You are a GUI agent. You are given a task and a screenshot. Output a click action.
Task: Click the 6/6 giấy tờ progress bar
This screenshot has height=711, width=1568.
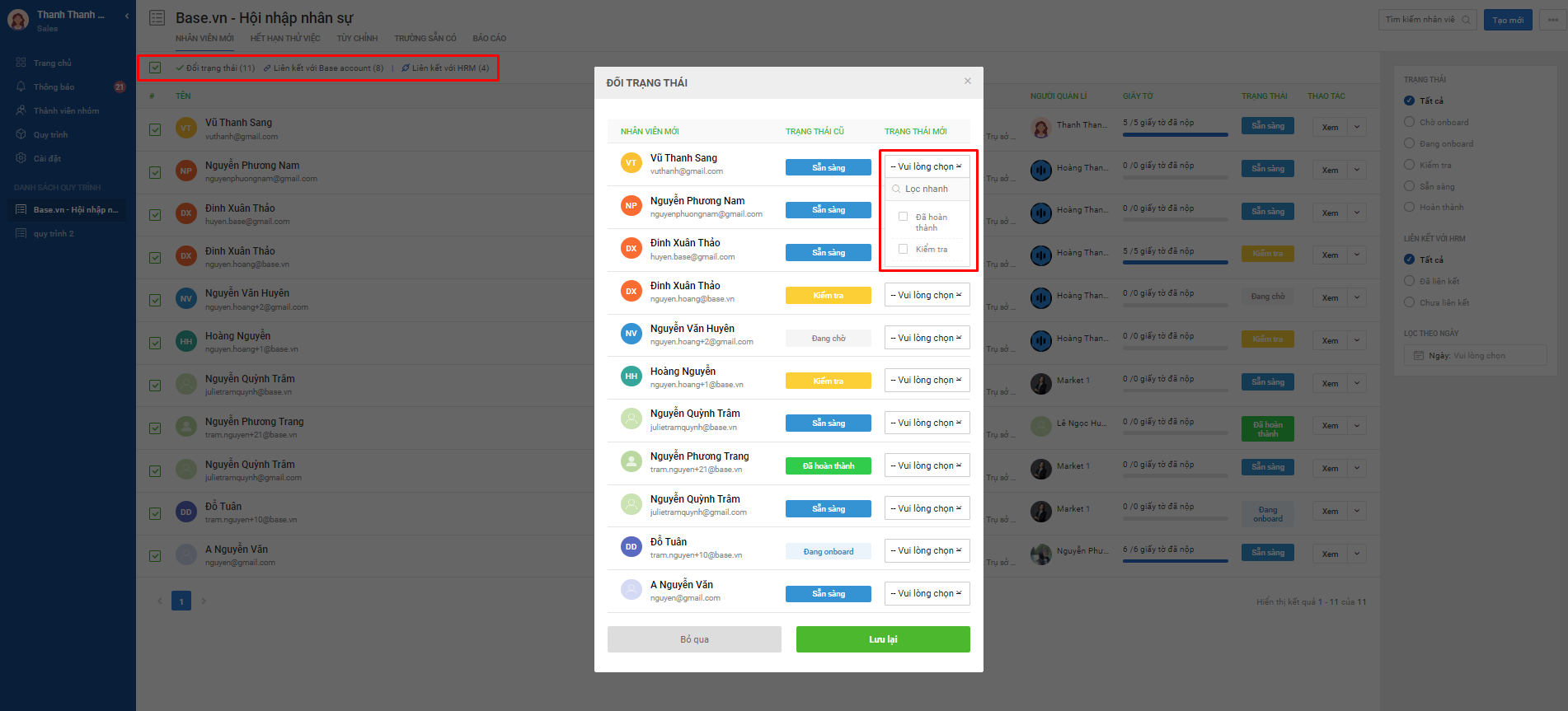click(1176, 560)
